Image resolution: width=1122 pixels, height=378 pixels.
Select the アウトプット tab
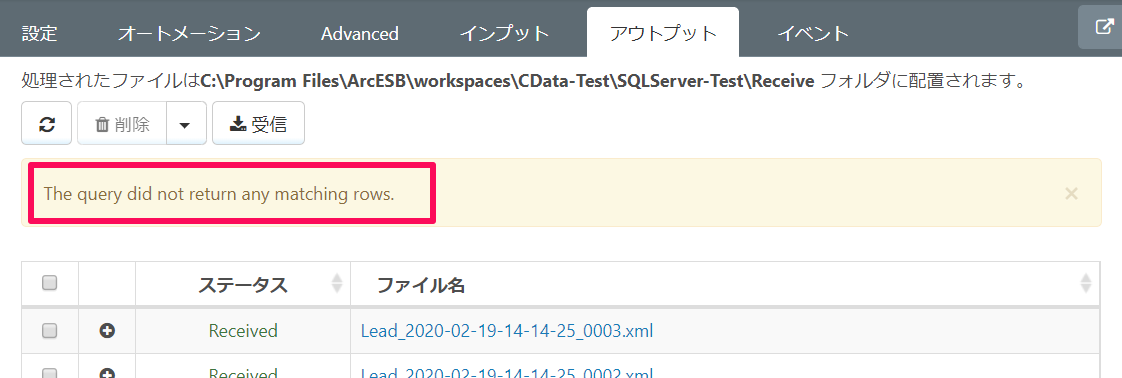coord(663,33)
